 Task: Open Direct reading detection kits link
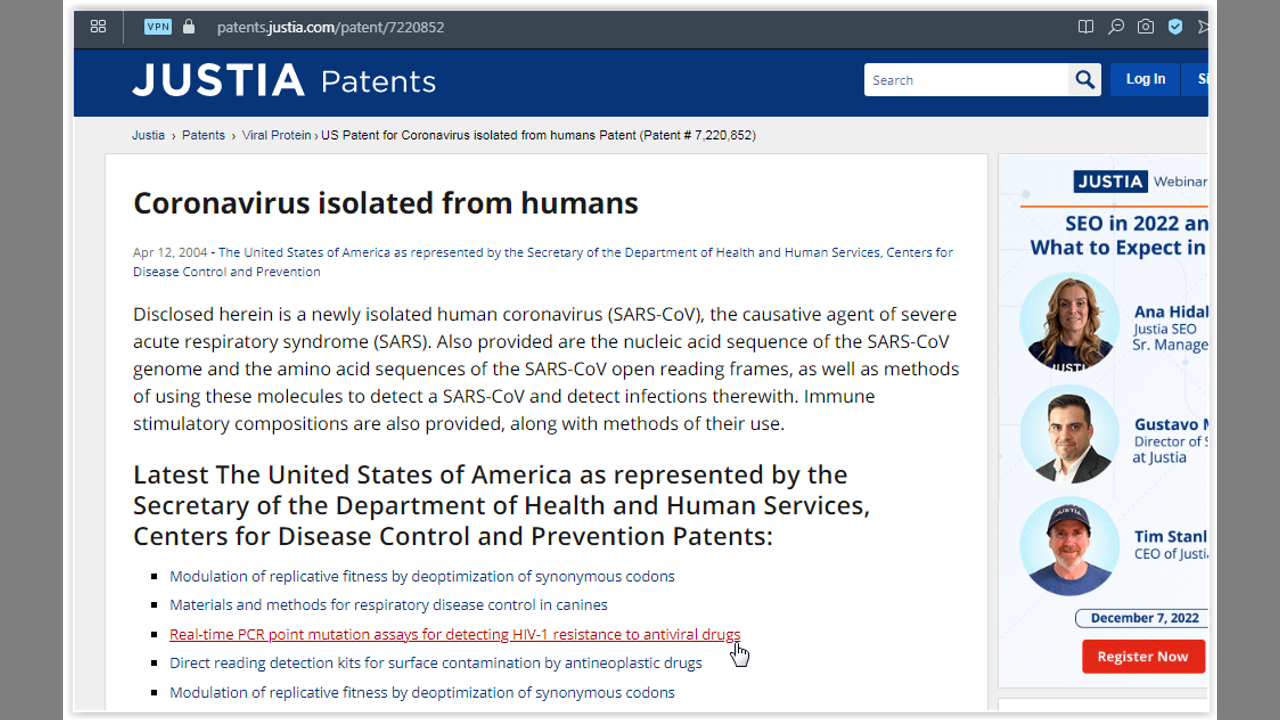(435, 663)
